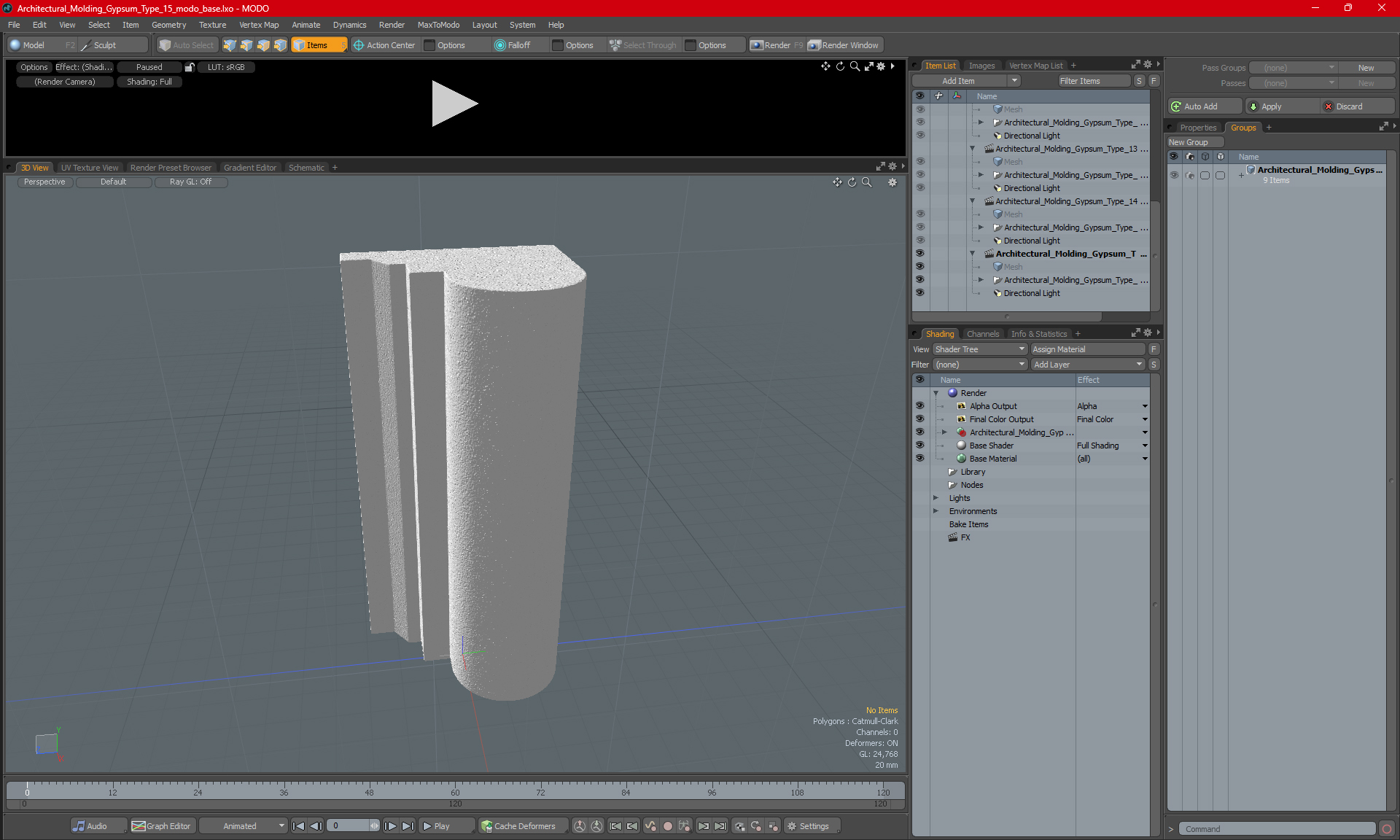Viewport: 1400px width, 840px height.
Task: Click the Apply pass button
Action: click(1282, 106)
